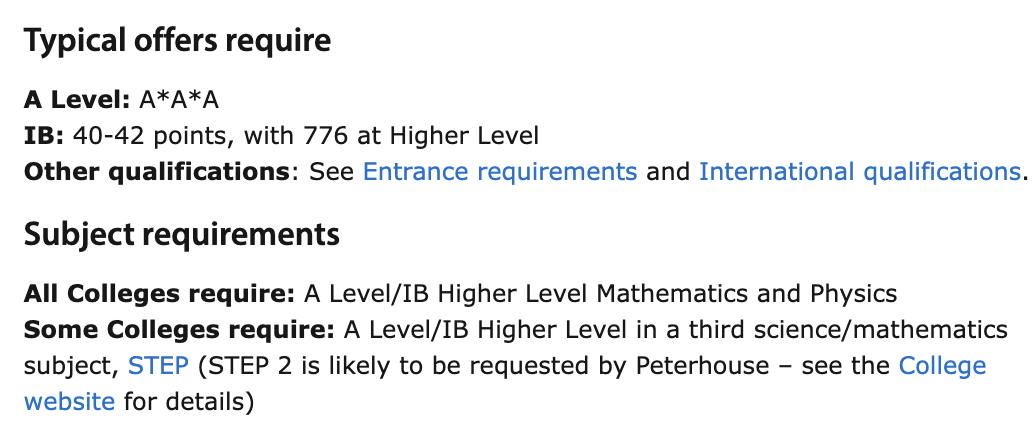This screenshot has height=430, width=1036.
Task: Open the blue STEP link
Action: (x=158, y=365)
